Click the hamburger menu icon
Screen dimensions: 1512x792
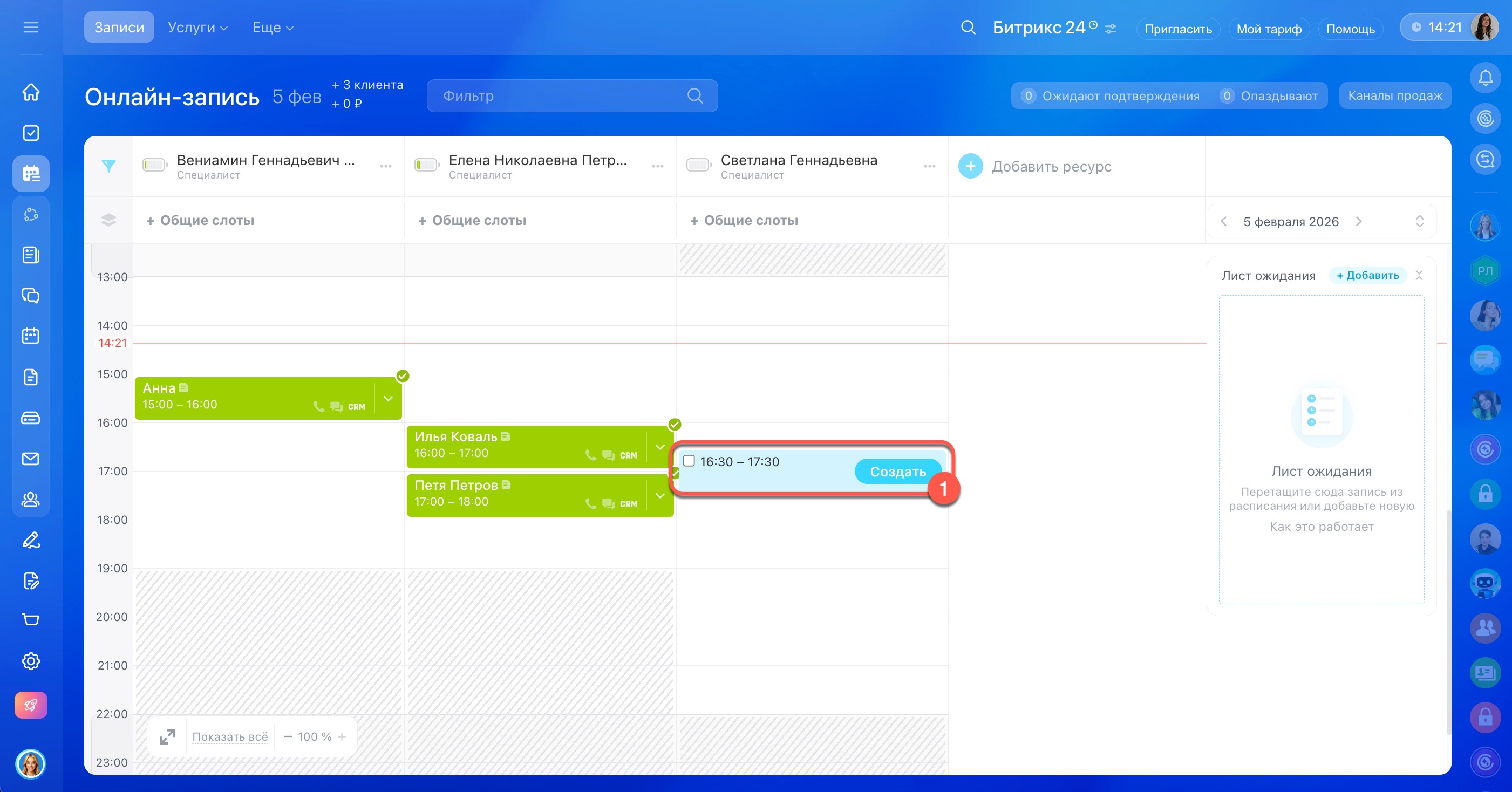pos(31,28)
